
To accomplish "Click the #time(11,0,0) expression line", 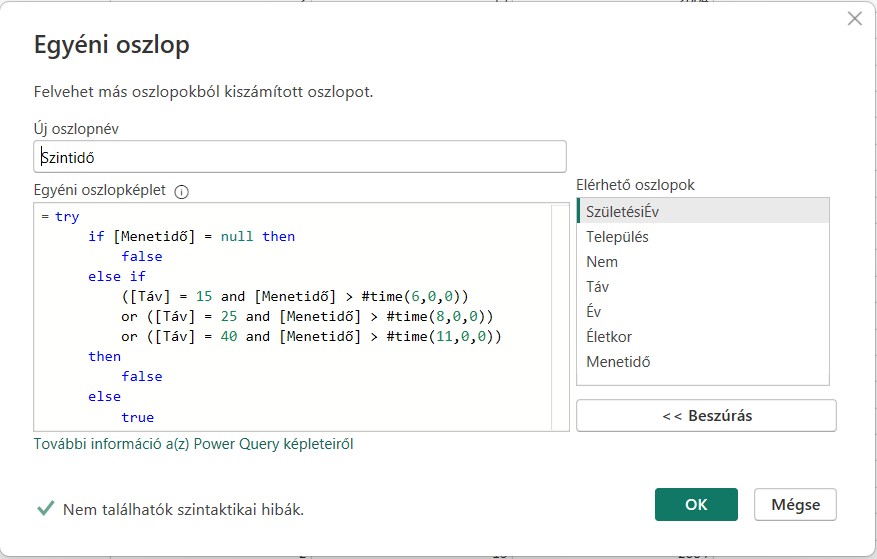I will [312, 336].
